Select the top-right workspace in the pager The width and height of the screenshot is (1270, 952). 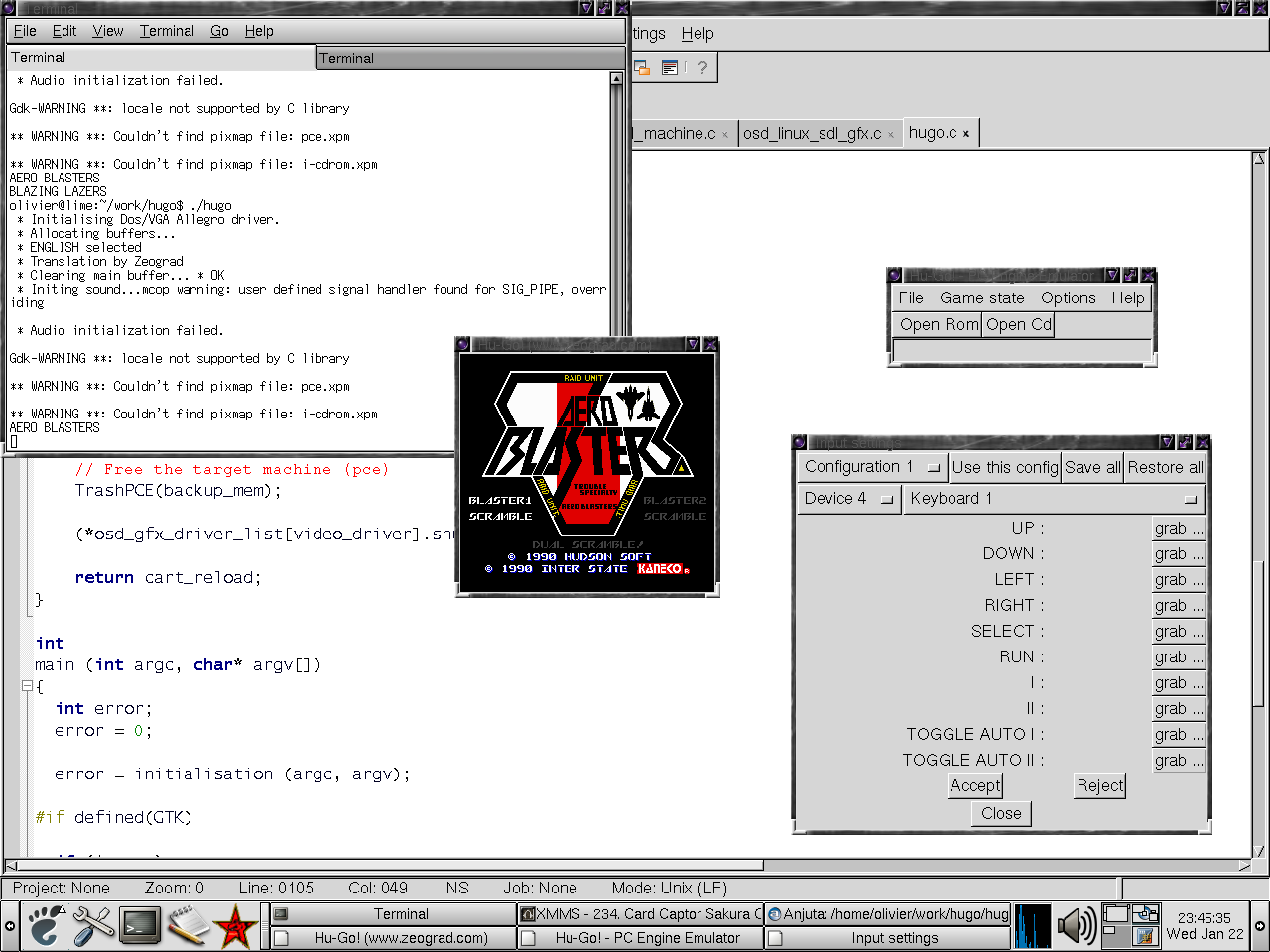pyautogui.click(x=1145, y=914)
